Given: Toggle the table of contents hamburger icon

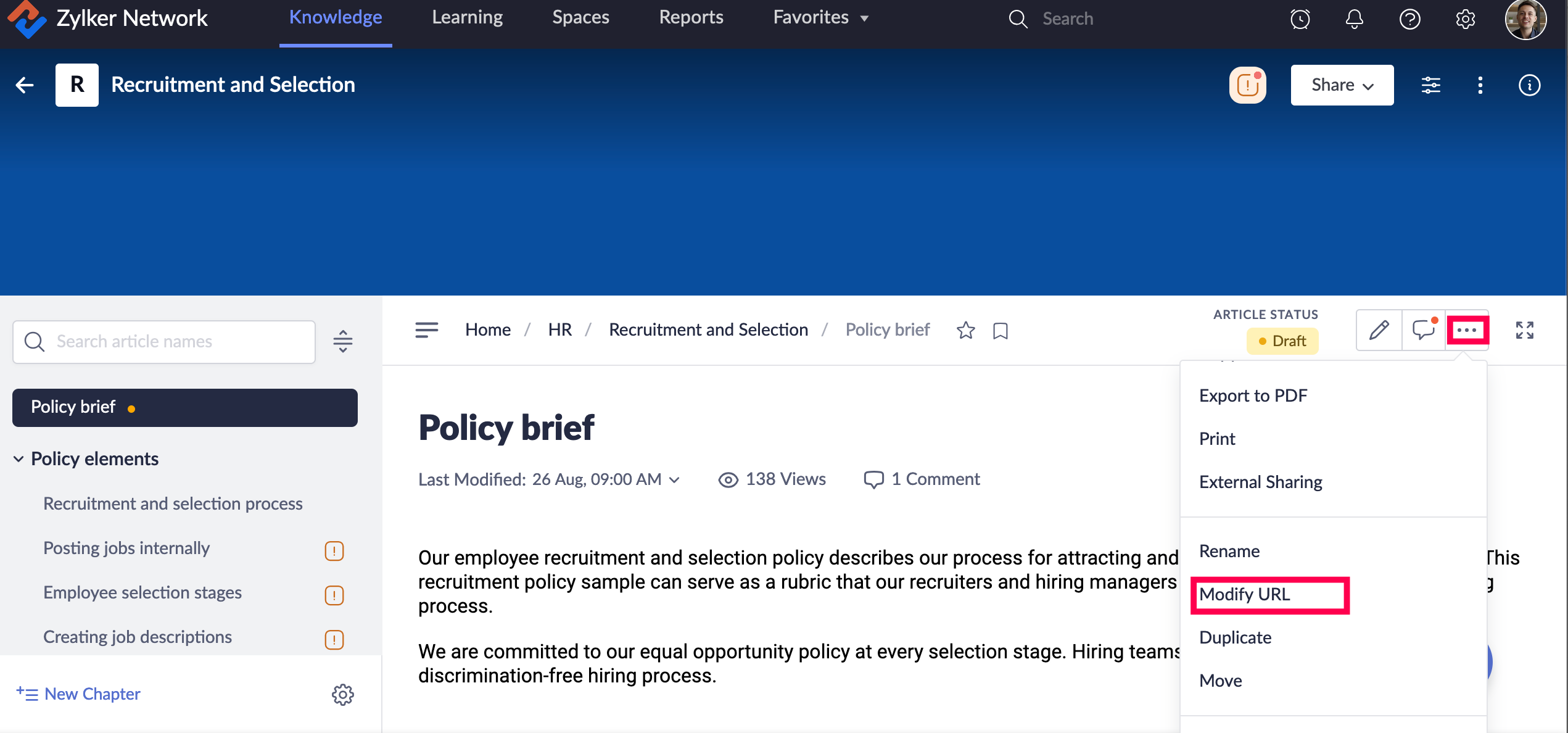Looking at the screenshot, I should [426, 330].
